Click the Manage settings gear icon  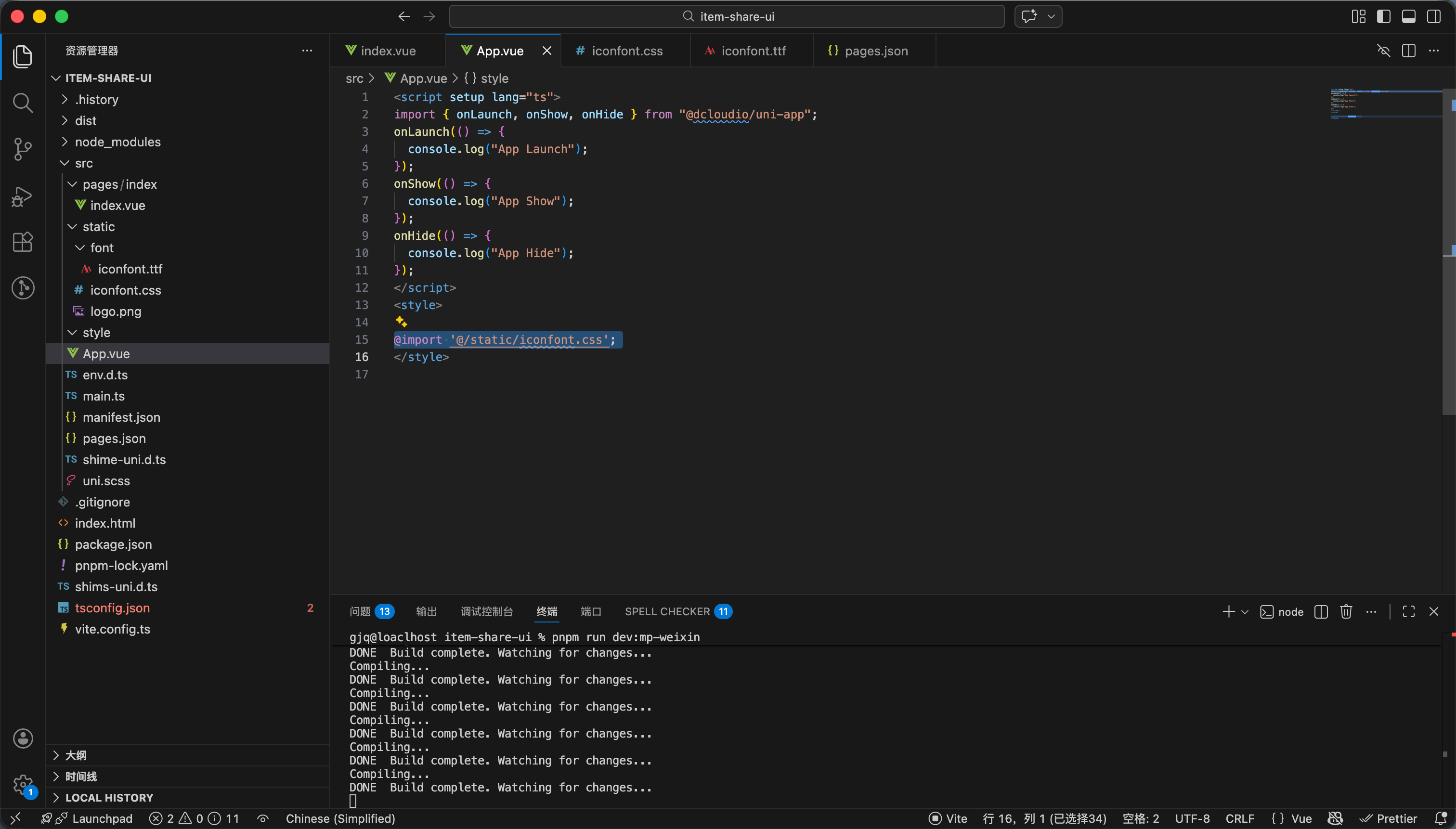click(22, 785)
